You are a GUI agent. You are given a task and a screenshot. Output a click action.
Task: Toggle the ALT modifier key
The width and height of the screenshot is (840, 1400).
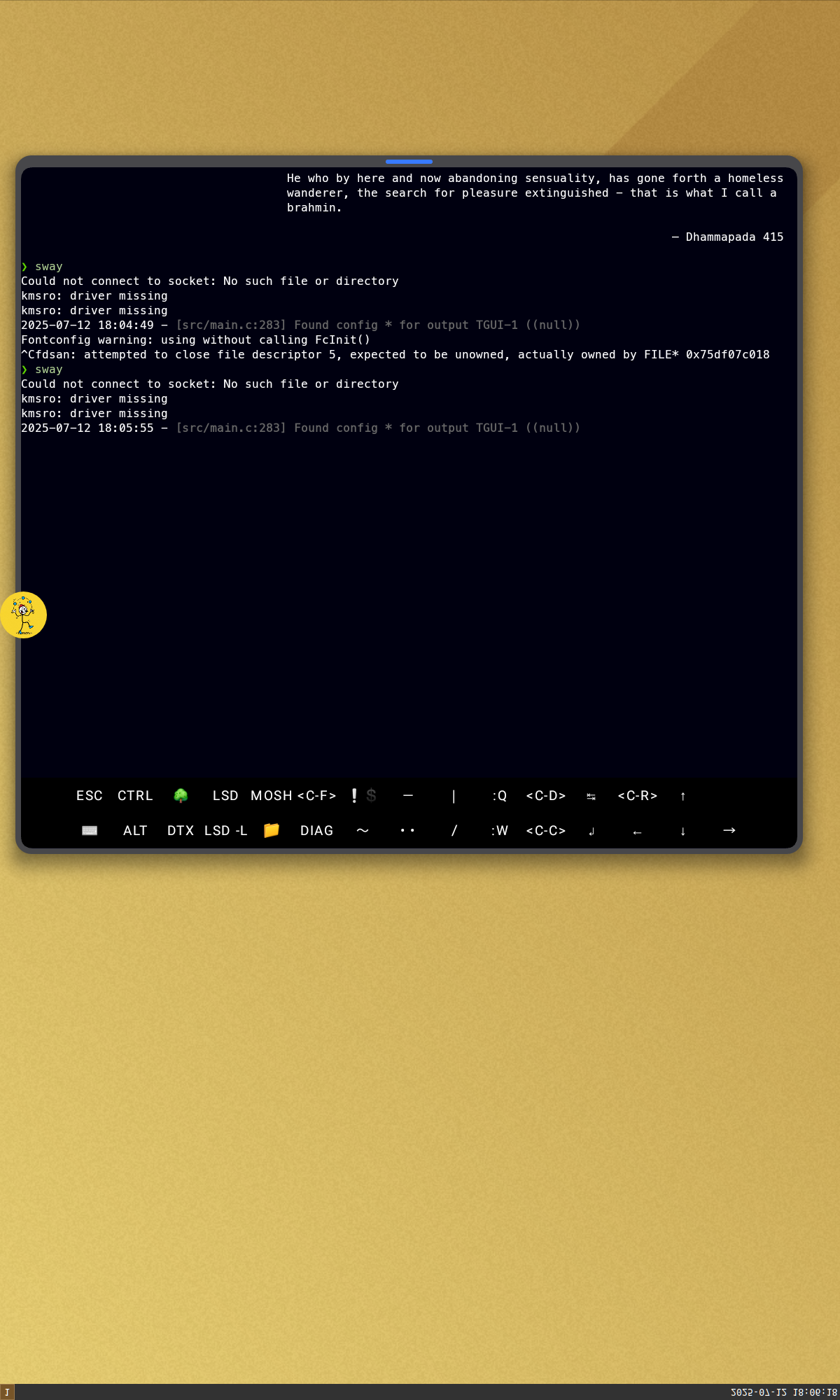(x=135, y=831)
